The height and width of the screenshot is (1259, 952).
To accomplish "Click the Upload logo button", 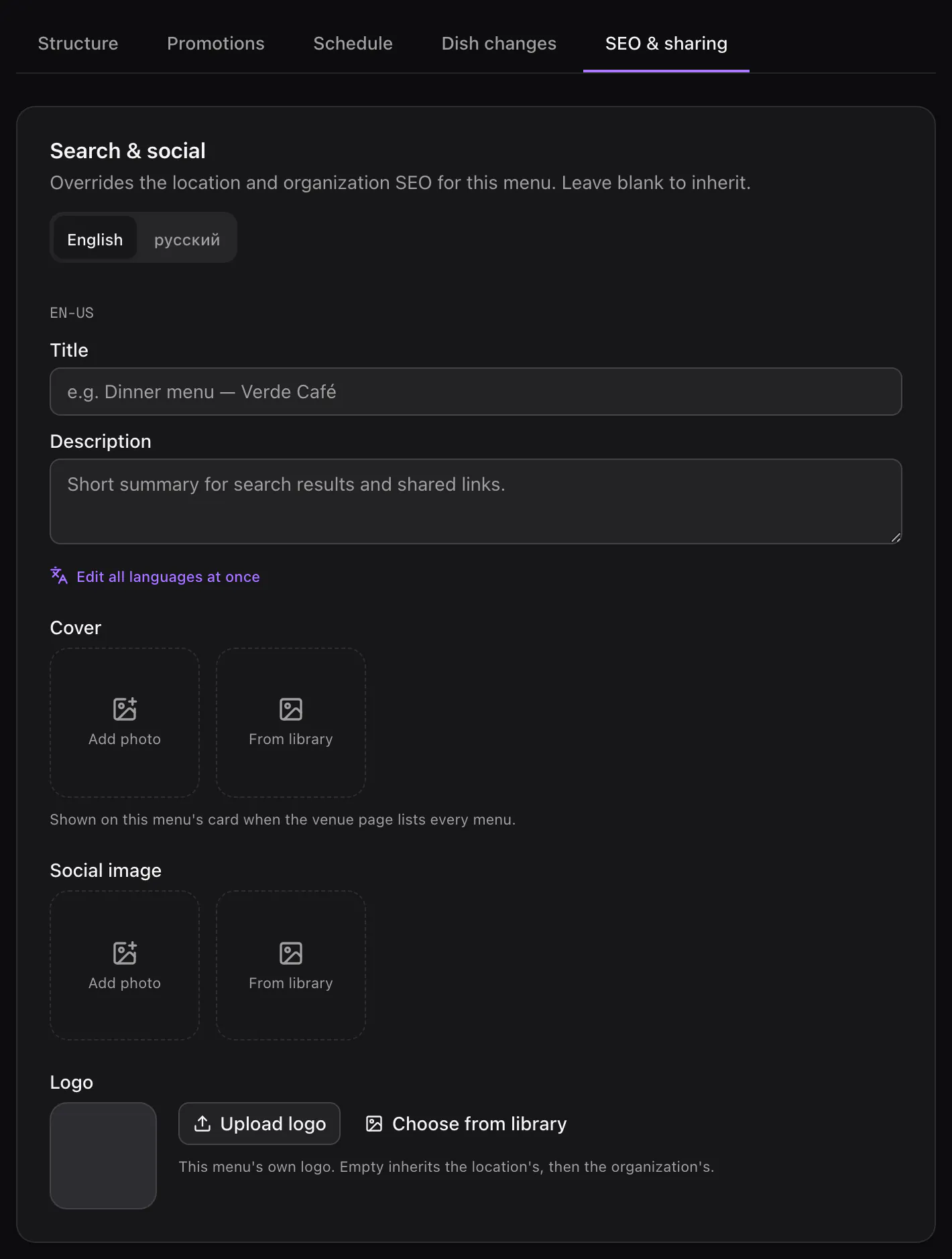I will 259,1124.
